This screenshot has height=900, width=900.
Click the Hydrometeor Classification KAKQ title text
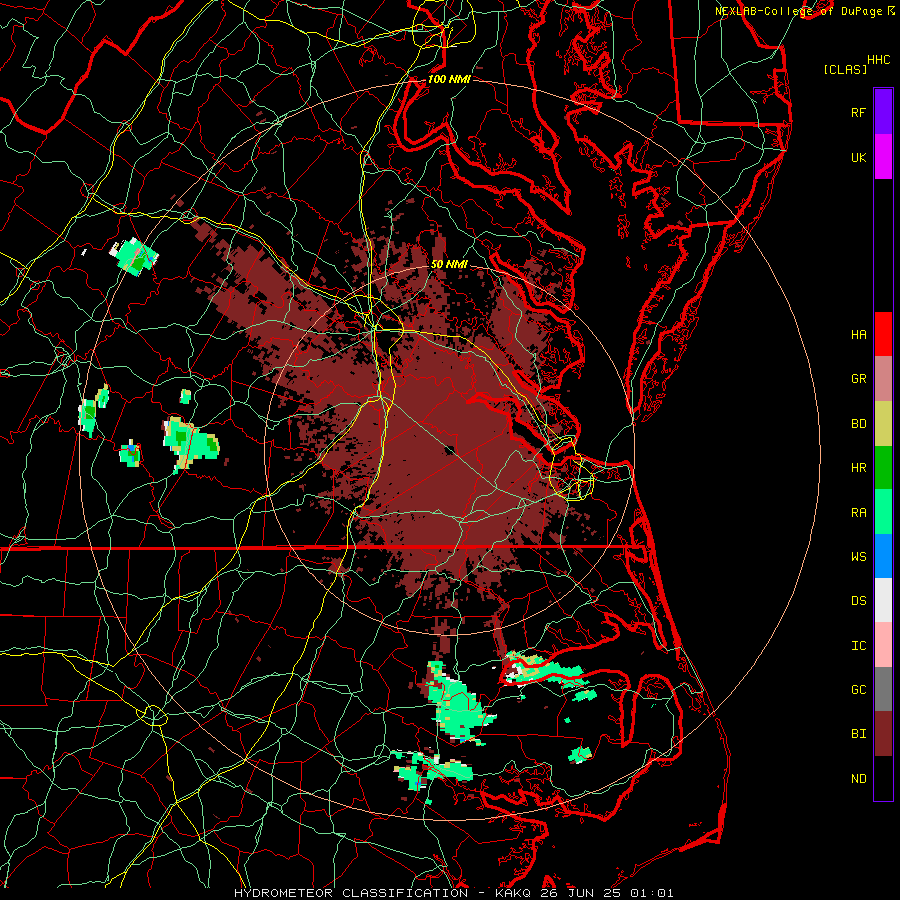[x=453, y=893]
